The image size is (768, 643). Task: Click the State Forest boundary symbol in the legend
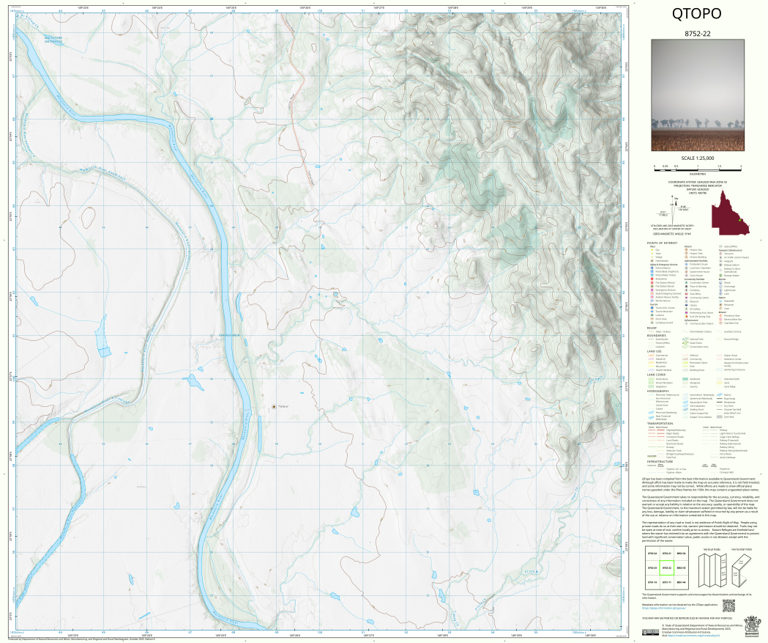685,343
